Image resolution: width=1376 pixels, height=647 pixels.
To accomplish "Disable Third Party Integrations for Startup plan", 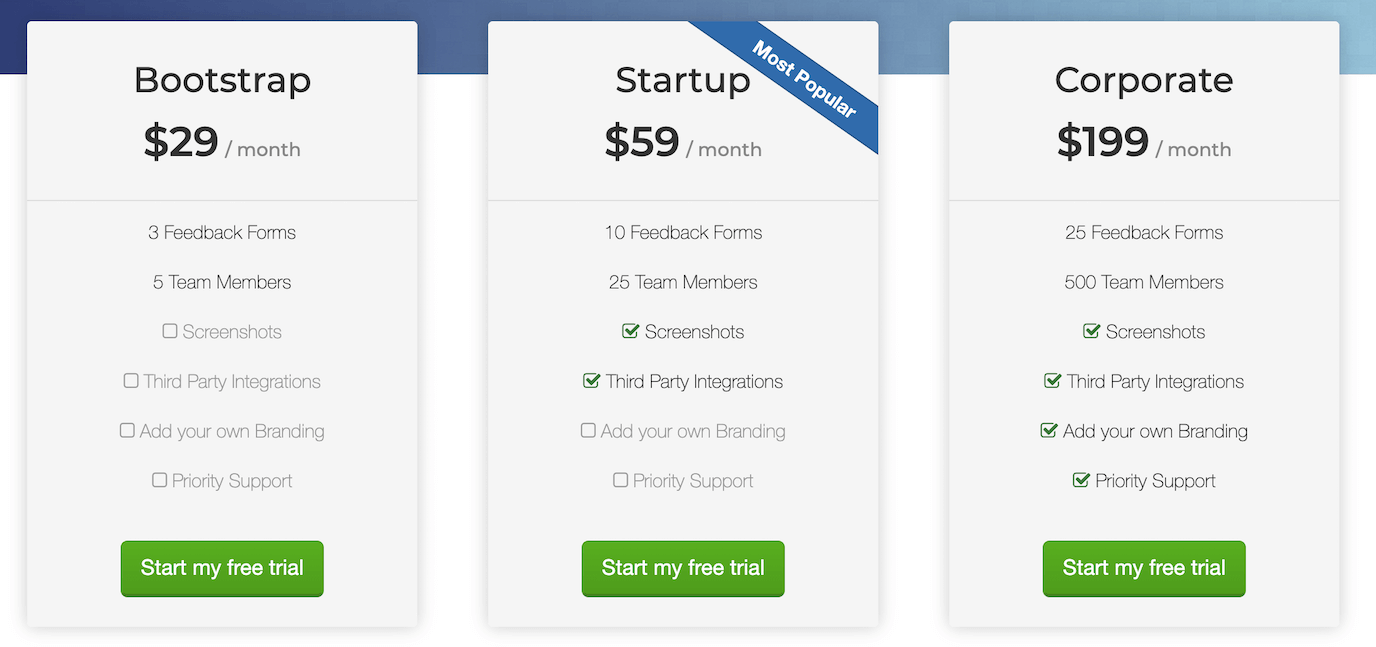I will [591, 380].
